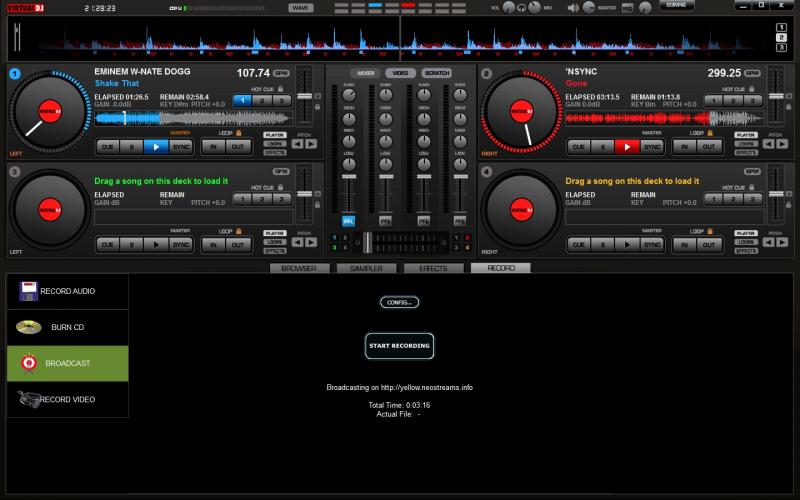Image resolution: width=800 pixels, height=500 pixels.
Task: Select the Broadcast antenna icon
Action: coord(29,363)
